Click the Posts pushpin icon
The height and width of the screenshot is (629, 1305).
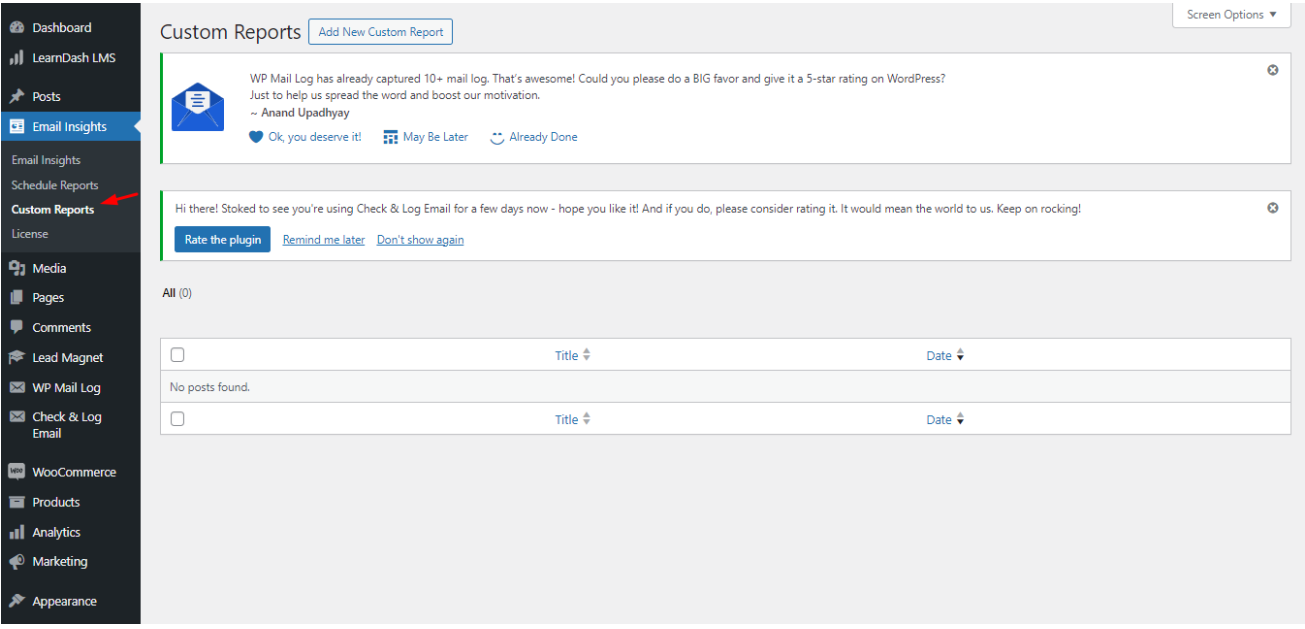tap(16, 97)
